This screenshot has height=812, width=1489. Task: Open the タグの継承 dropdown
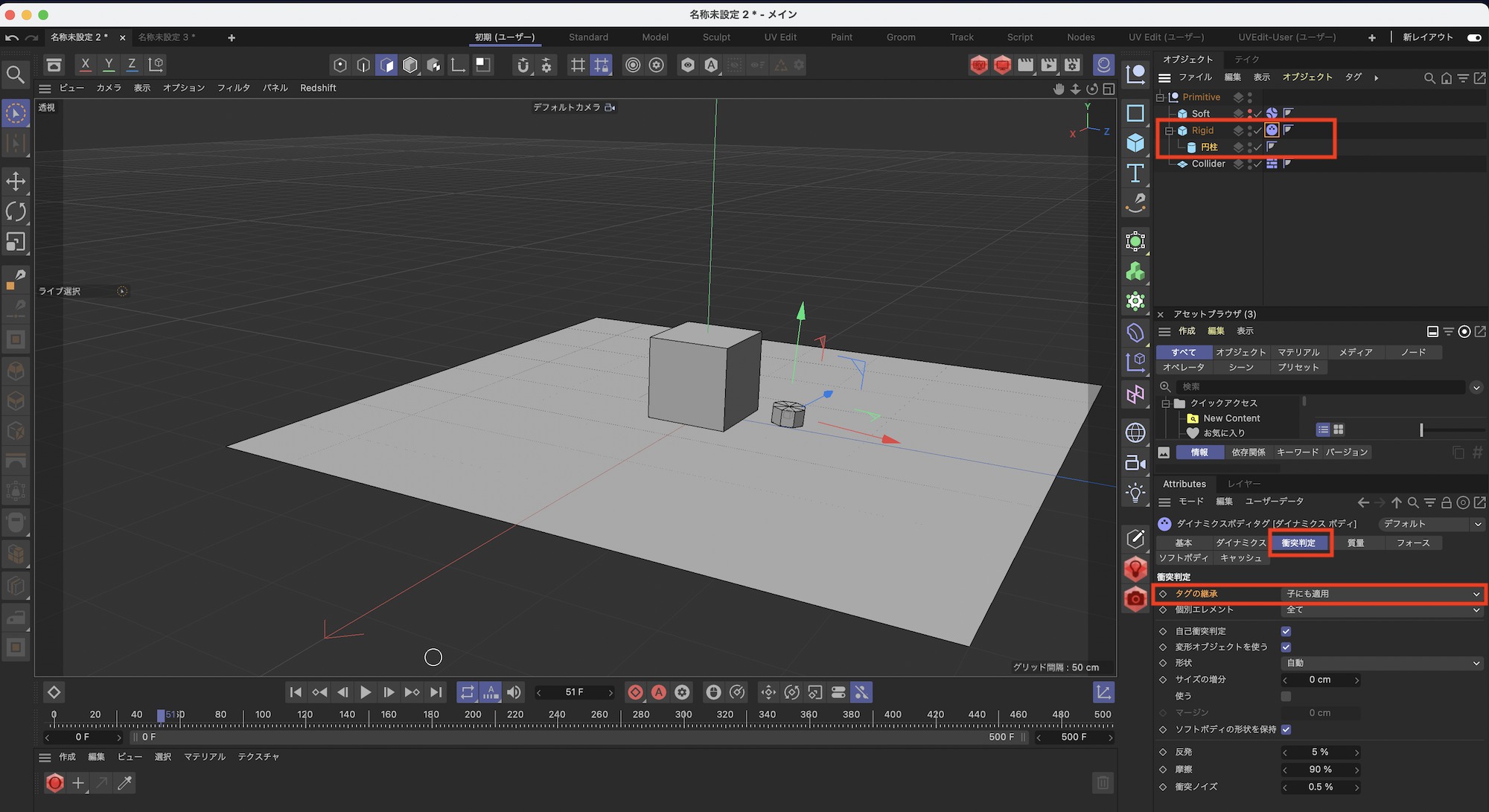(1382, 594)
